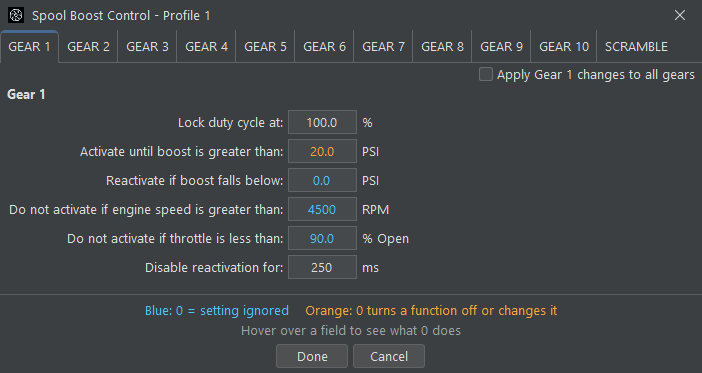Click the app logo icon in title bar

coord(16,15)
